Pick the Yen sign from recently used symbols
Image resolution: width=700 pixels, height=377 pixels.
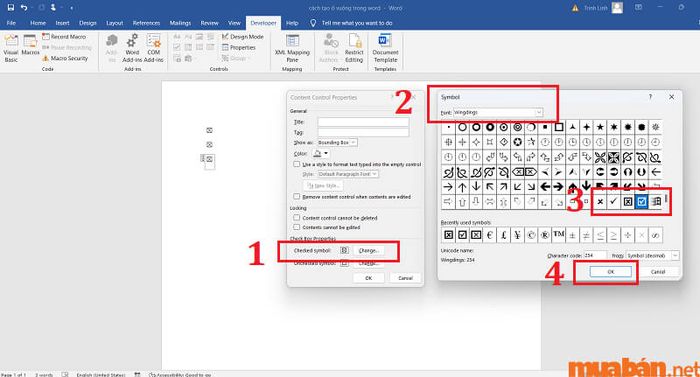(x=517, y=235)
